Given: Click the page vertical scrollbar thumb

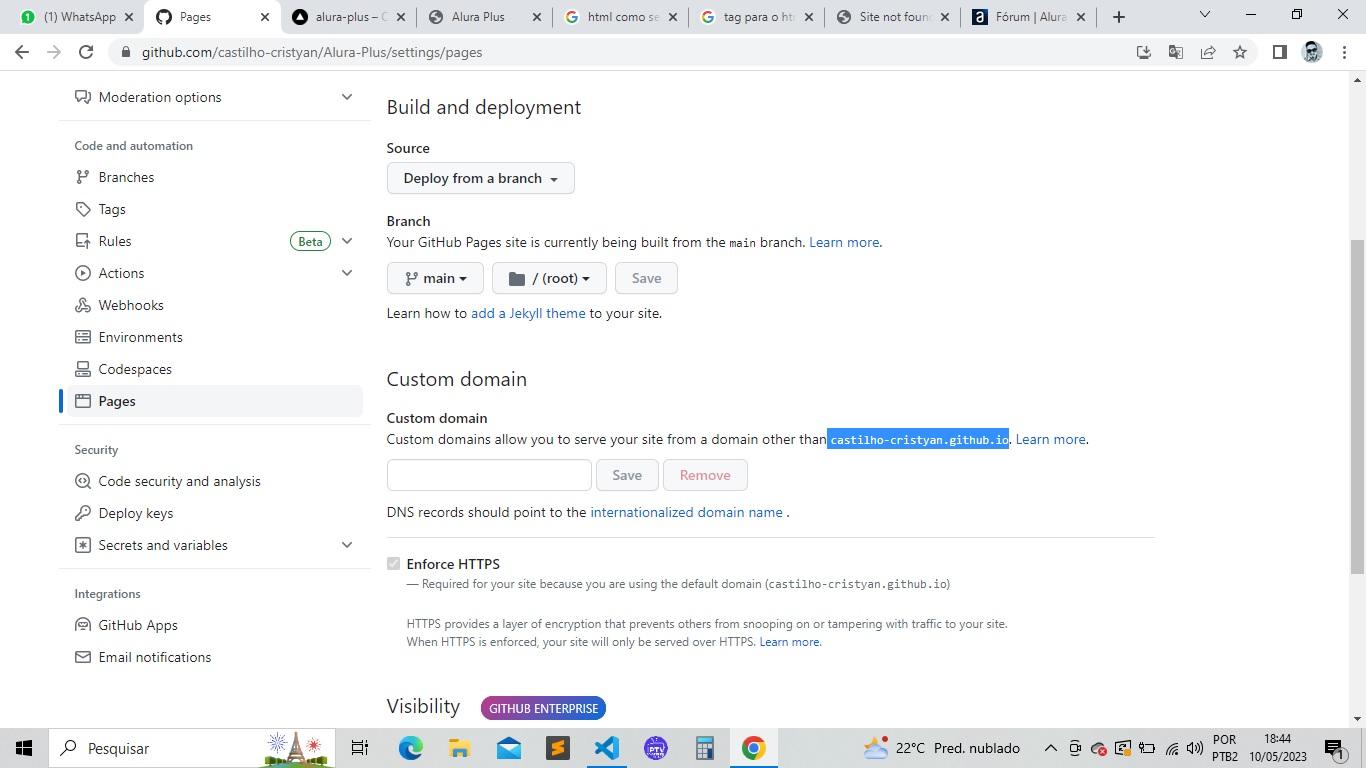Looking at the screenshot, I should click(1358, 406).
